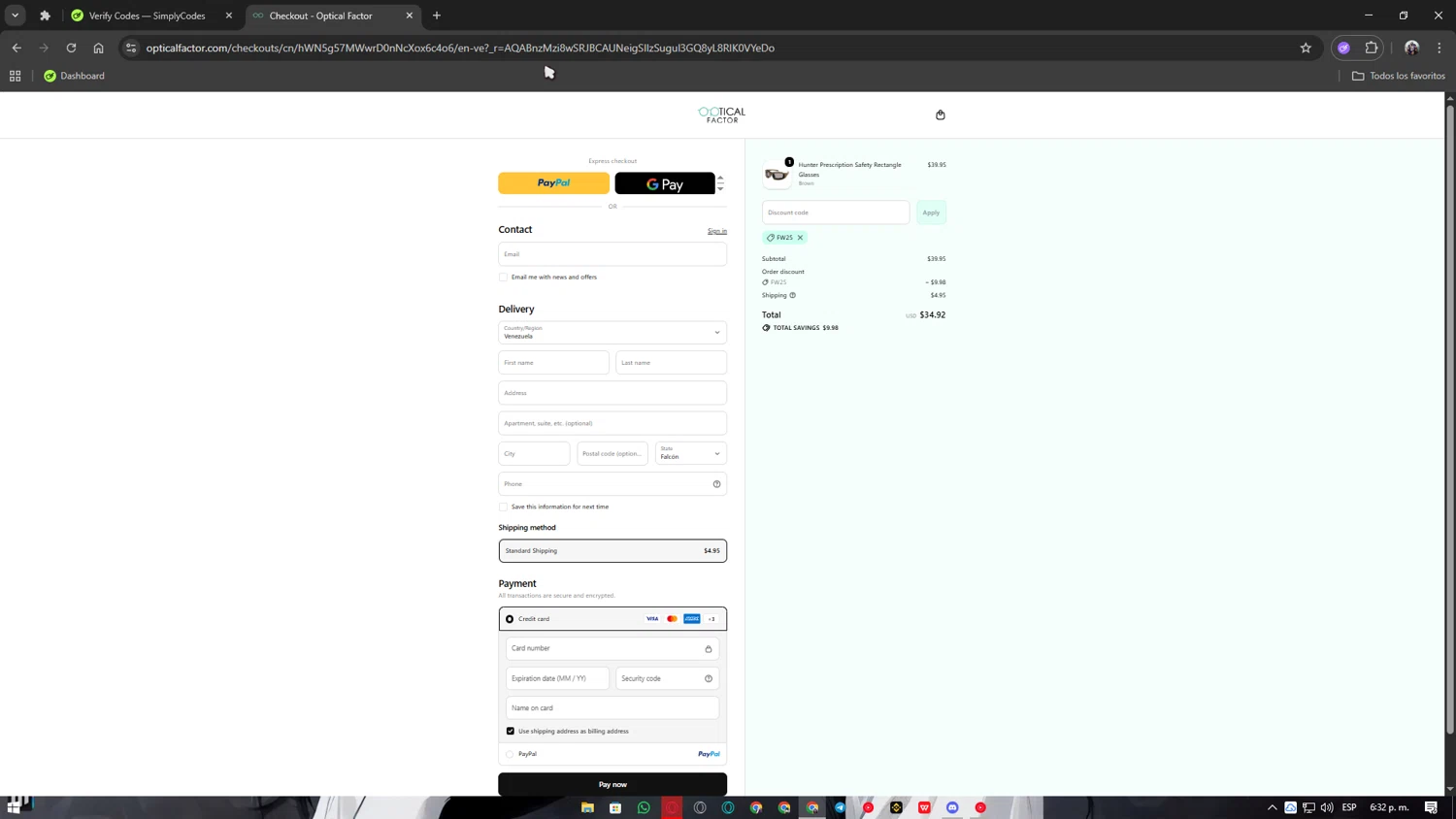Screen dimensions: 1456x819
Task: Open the State dropdown showing Falcón
Action: pyautogui.click(x=691, y=453)
